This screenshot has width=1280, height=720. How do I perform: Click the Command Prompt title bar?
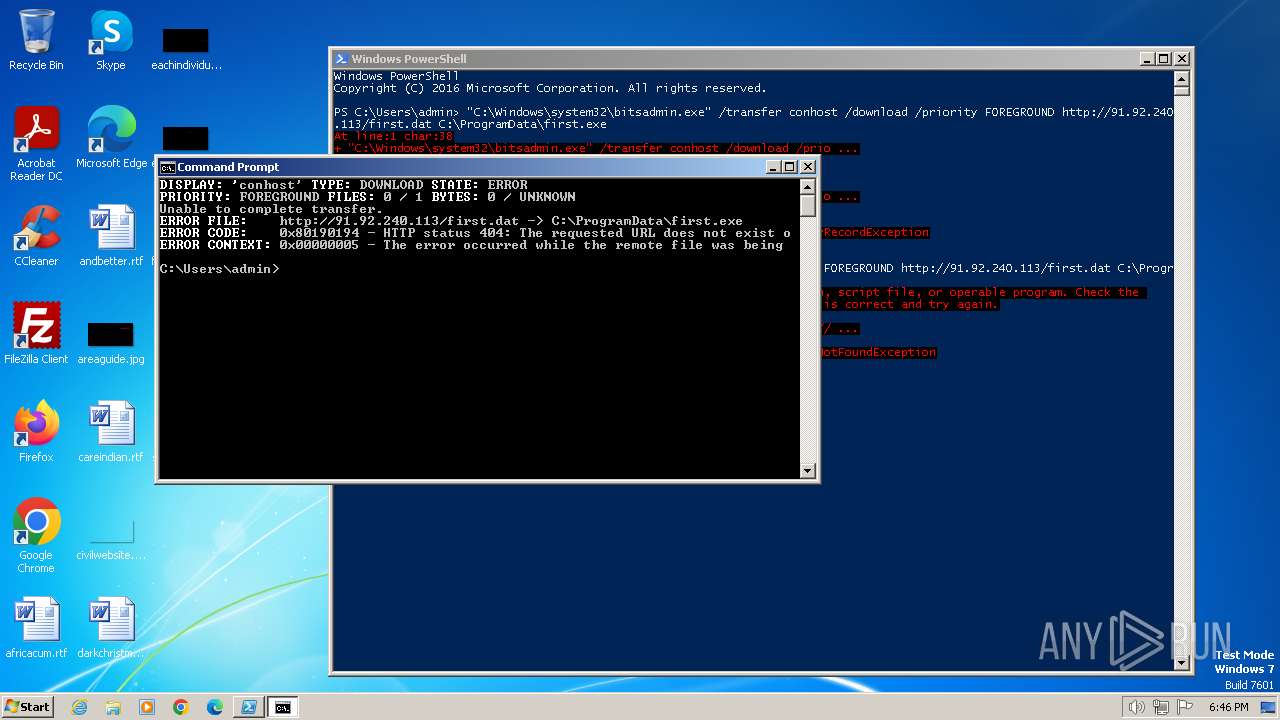point(470,167)
